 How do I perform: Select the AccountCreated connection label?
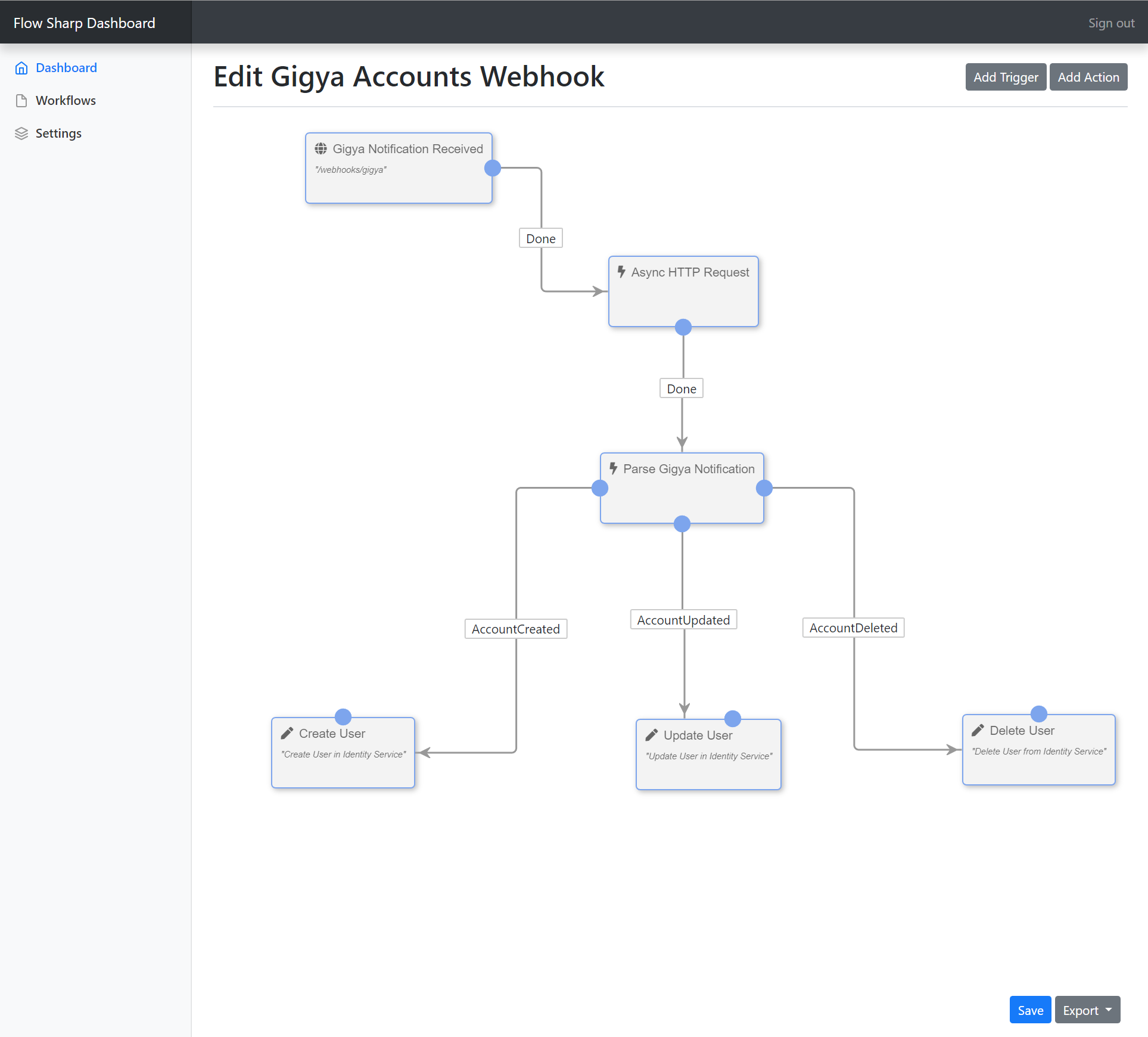pos(516,629)
